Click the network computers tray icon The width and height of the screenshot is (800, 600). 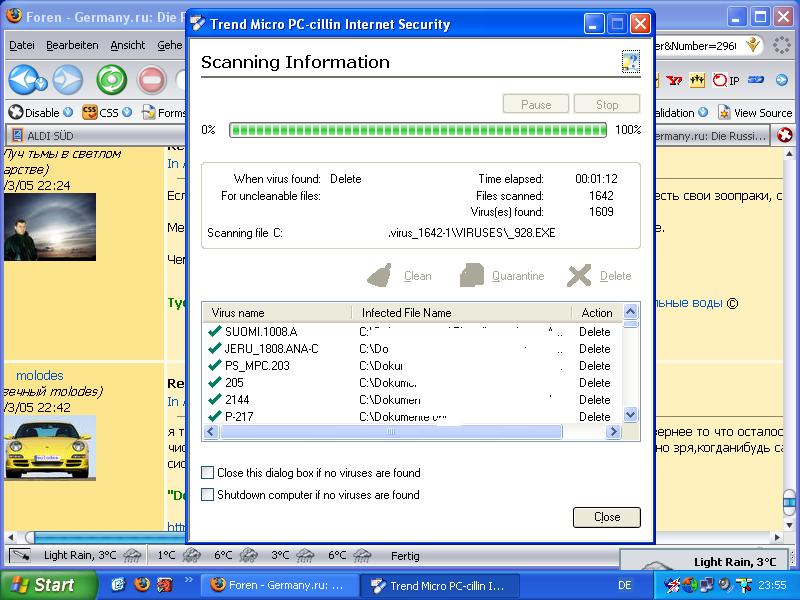[x=707, y=585]
